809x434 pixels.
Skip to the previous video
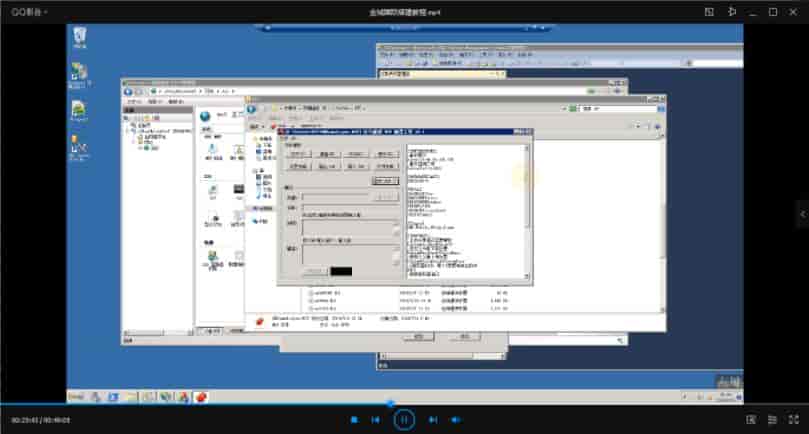376,420
